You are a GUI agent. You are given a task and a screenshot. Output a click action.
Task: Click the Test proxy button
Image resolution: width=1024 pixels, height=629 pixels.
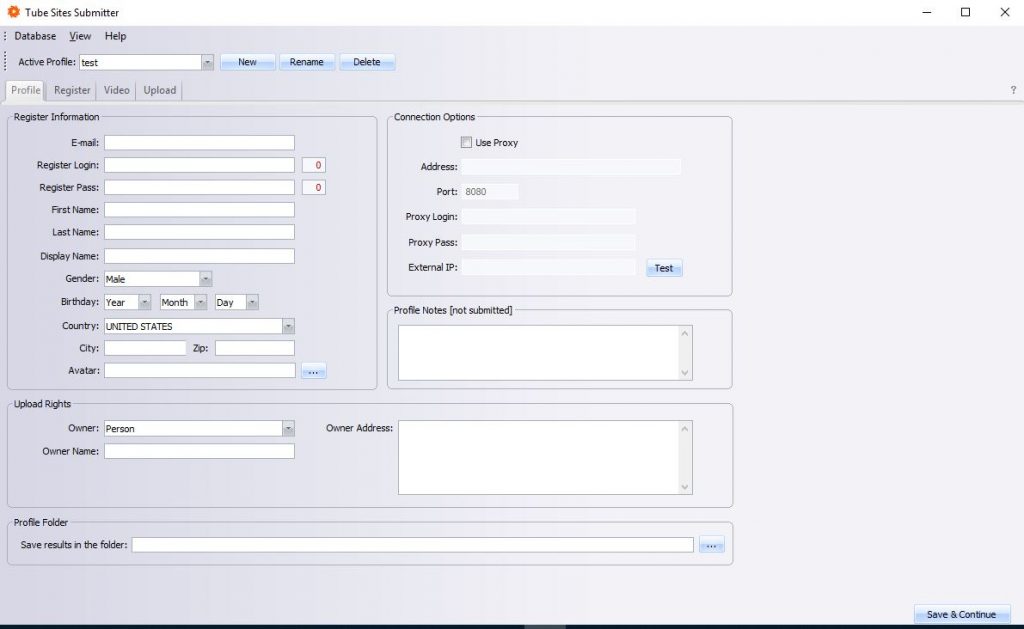coord(664,268)
